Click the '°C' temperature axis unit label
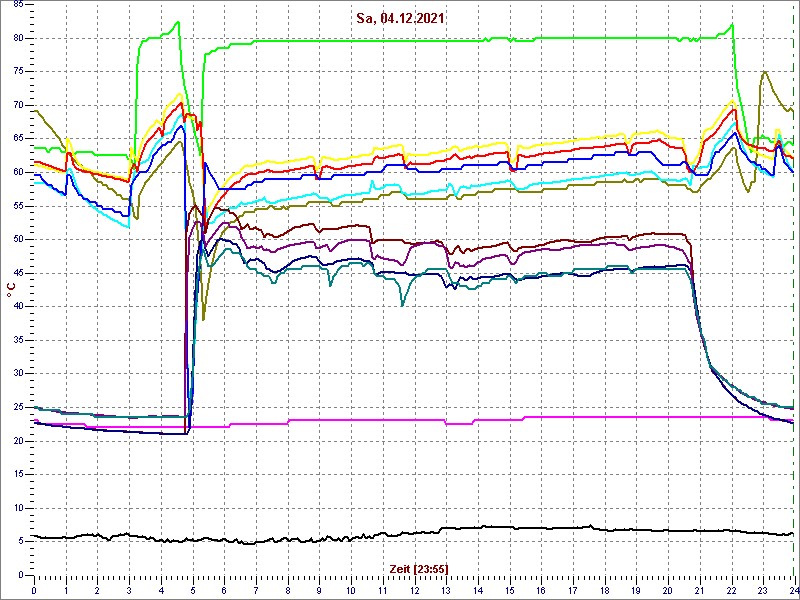 (11, 291)
